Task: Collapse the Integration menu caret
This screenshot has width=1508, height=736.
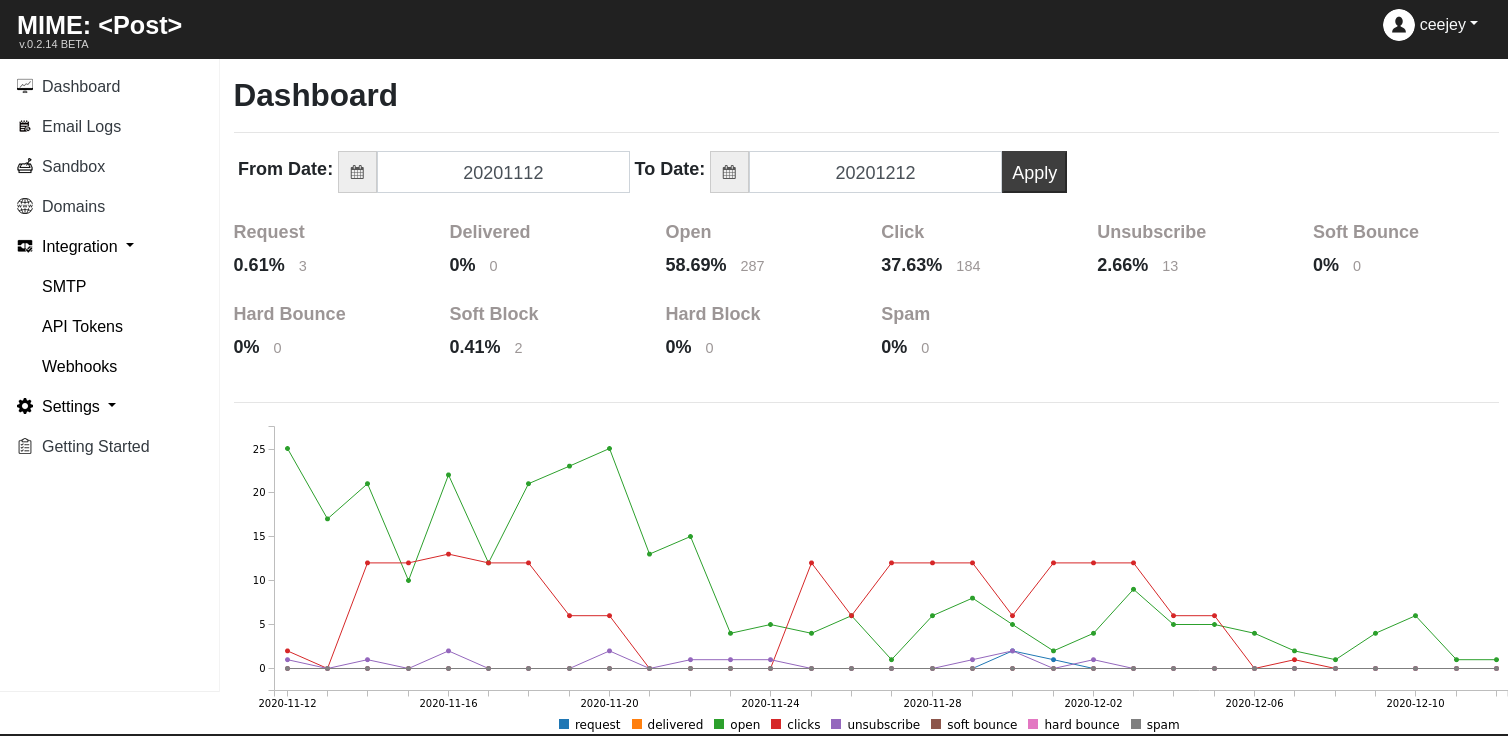Action: [x=130, y=245]
